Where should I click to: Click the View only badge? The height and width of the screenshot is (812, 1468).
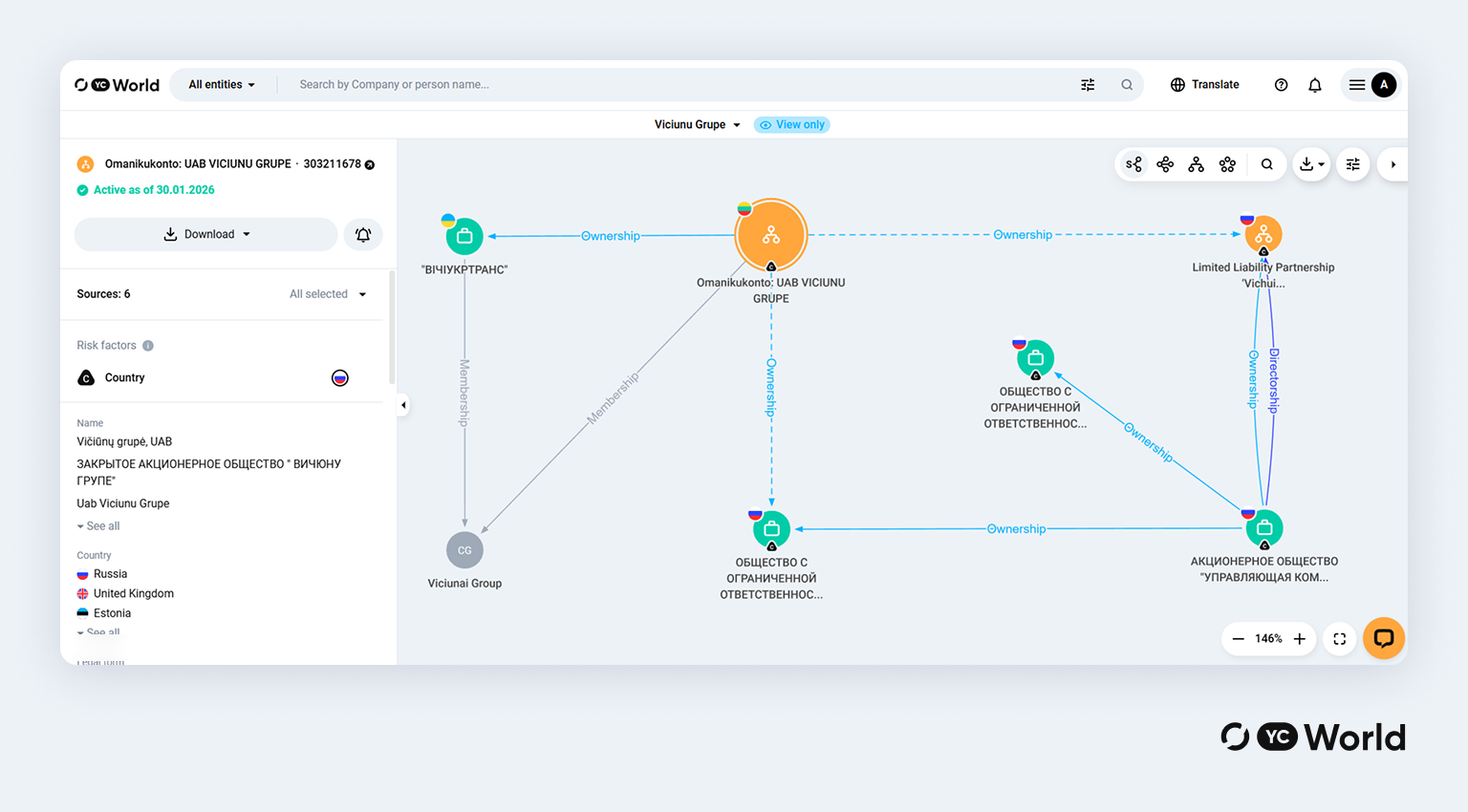tap(792, 124)
